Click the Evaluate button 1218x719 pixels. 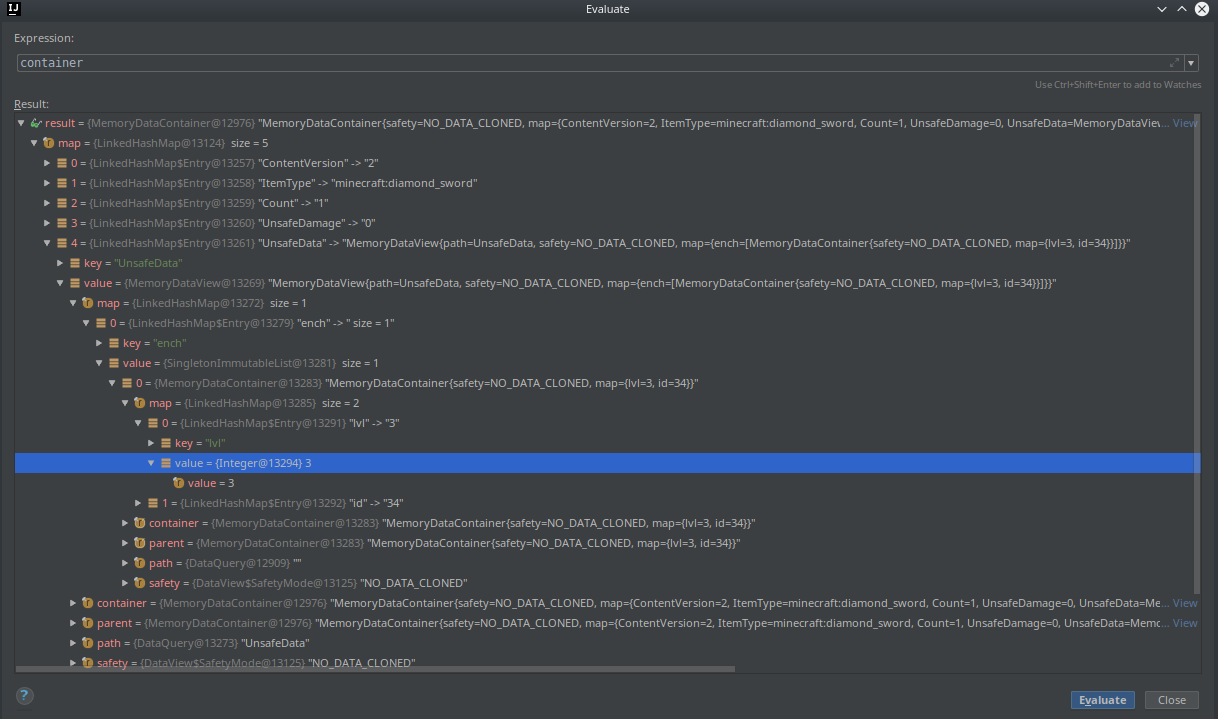tap(1102, 699)
